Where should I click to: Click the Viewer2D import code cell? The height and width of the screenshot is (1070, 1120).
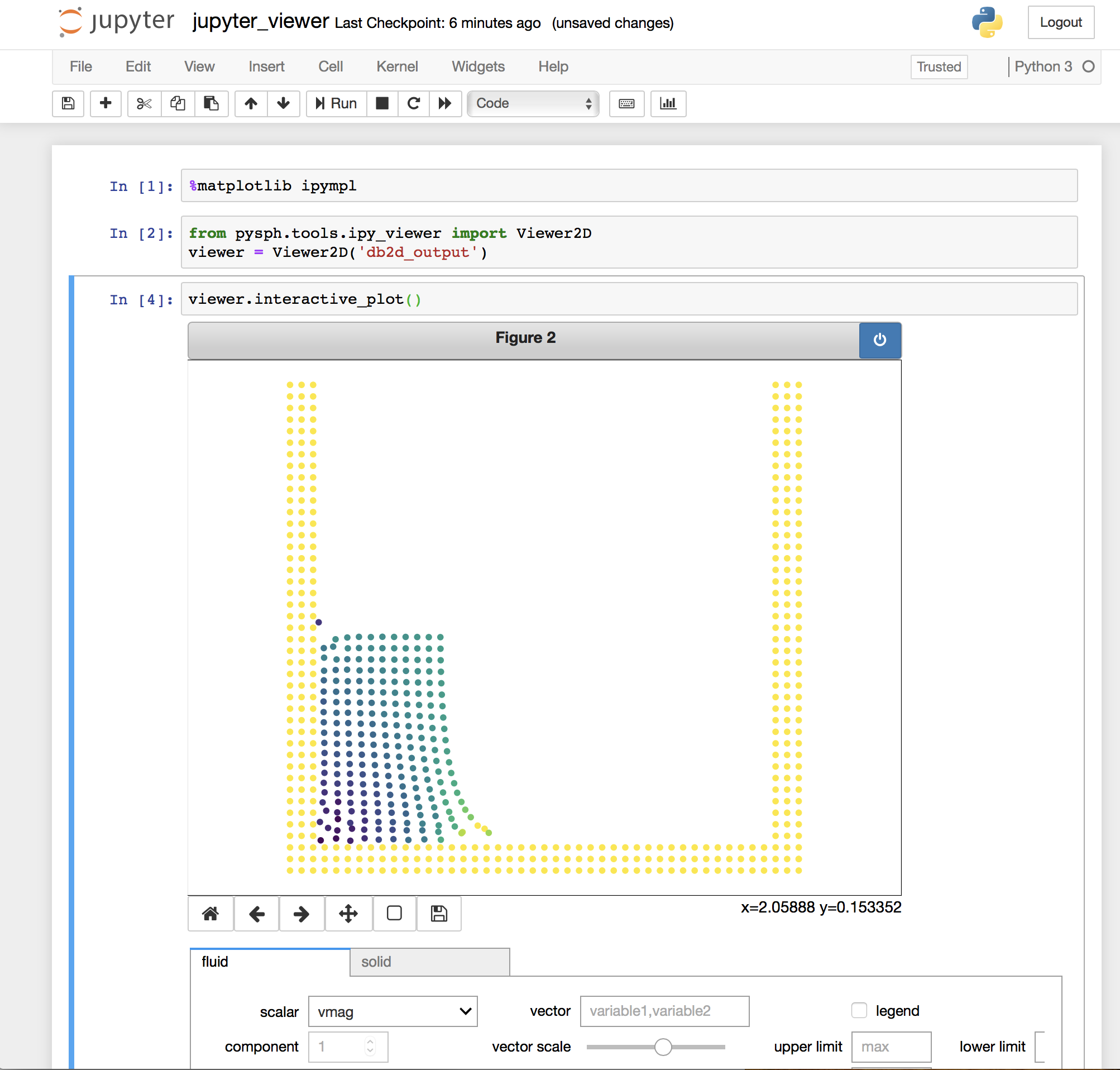pyautogui.click(x=629, y=242)
